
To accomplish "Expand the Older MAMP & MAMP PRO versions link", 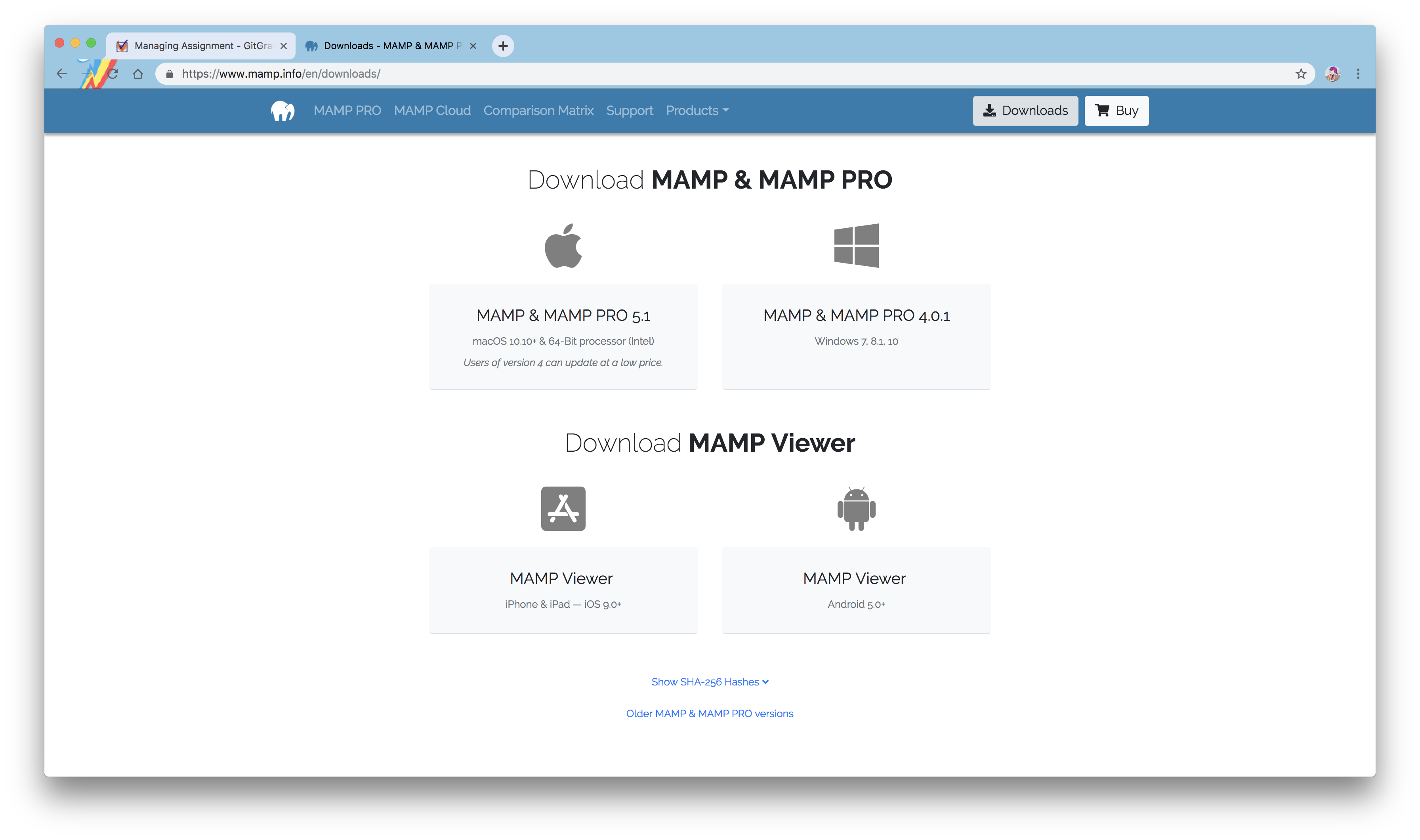I will point(710,713).
